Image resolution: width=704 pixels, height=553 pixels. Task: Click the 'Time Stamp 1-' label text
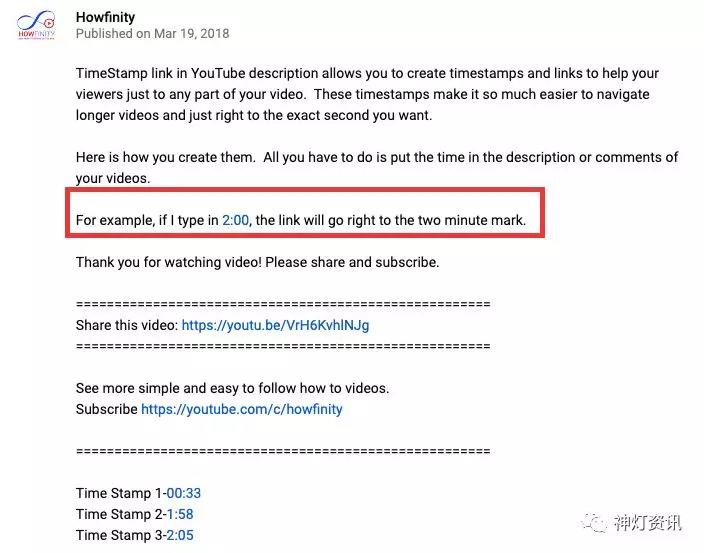click(x=121, y=493)
